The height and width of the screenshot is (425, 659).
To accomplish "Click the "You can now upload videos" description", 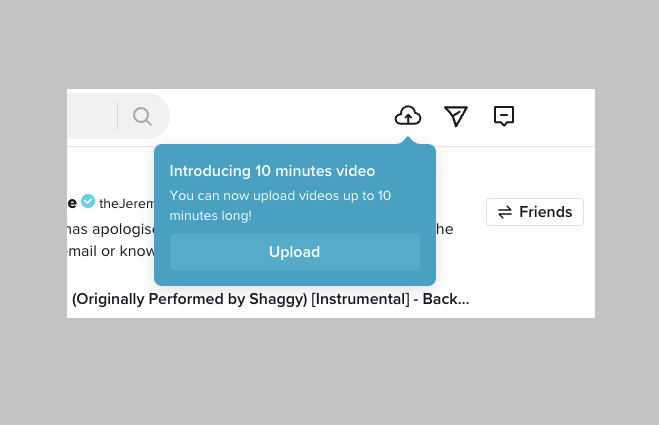I will click(x=280, y=195).
